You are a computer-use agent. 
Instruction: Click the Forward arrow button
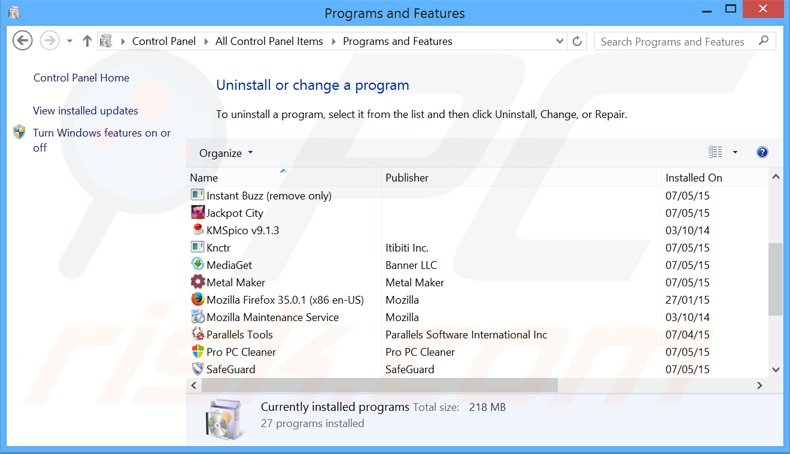[x=49, y=41]
